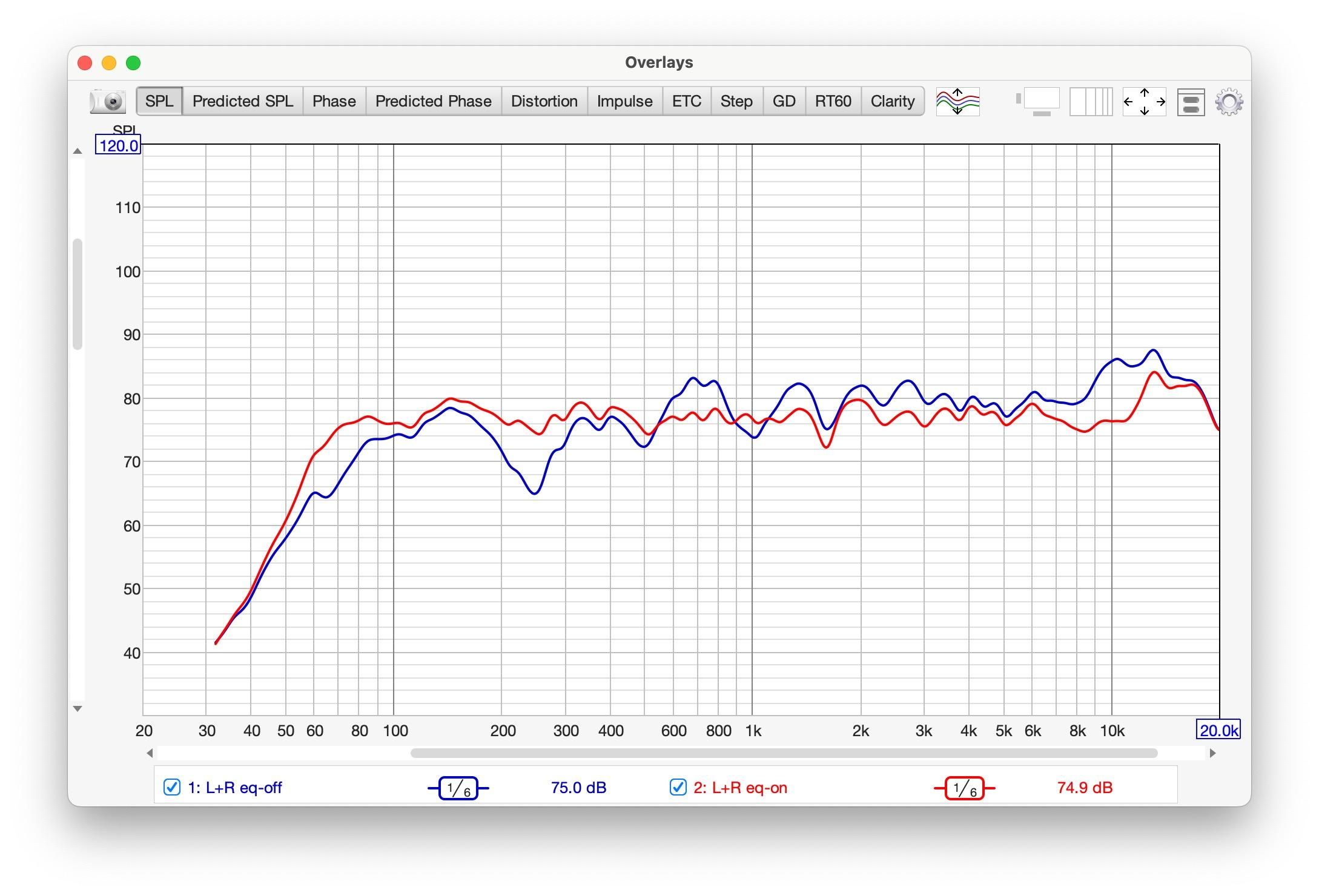
Task: Click the graph layout panel icon
Action: (1189, 101)
